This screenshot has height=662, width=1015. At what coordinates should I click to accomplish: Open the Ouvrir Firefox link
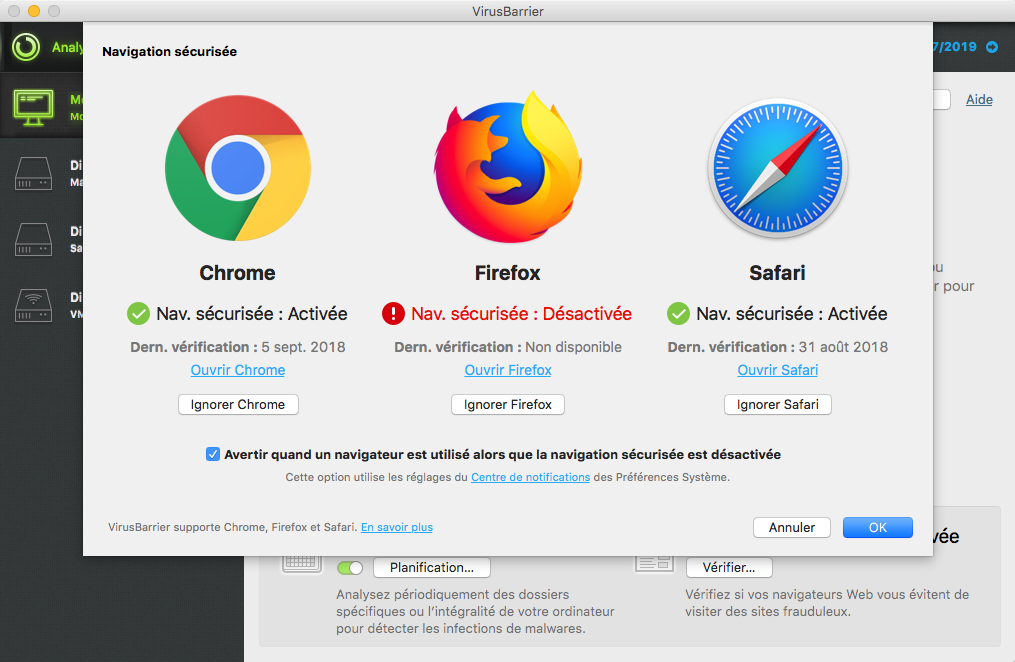coord(508,370)
